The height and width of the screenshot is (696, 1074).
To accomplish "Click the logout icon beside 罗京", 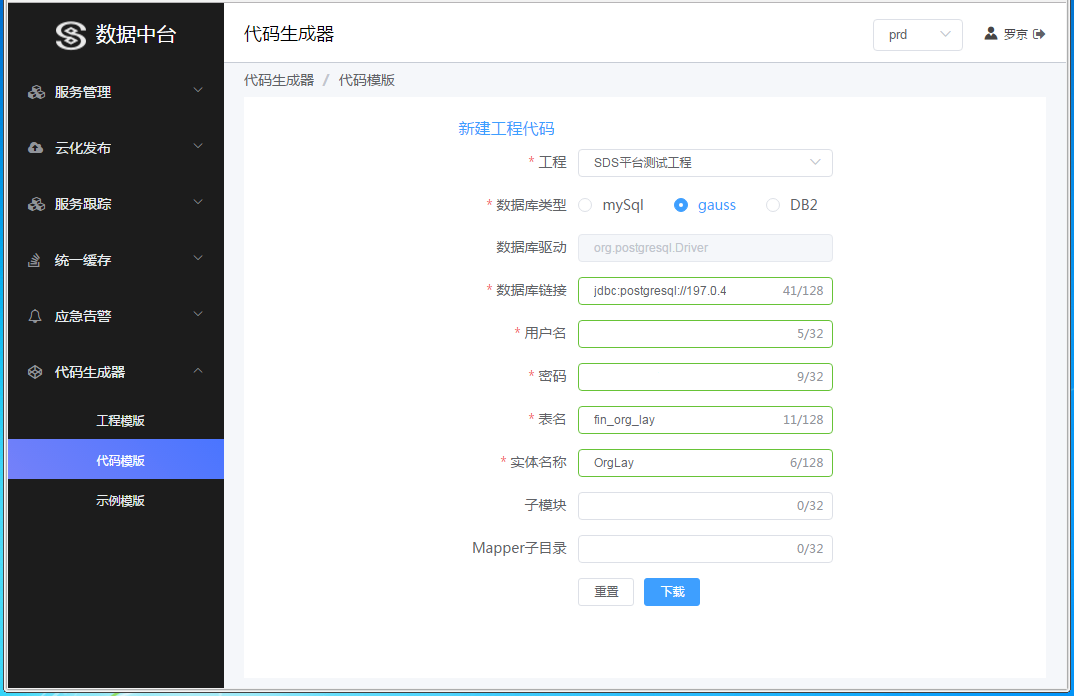I will pos(1039,34).
